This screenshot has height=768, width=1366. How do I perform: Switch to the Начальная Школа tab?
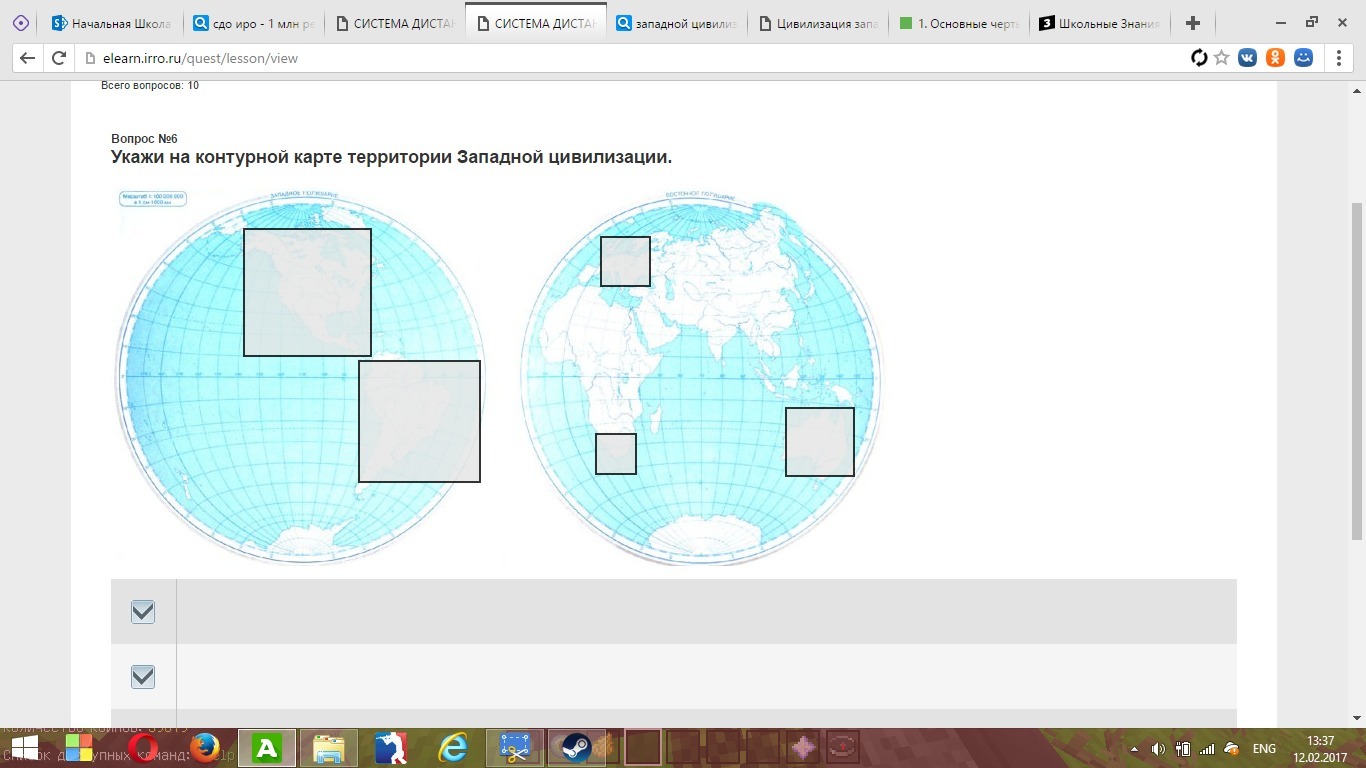110,23
